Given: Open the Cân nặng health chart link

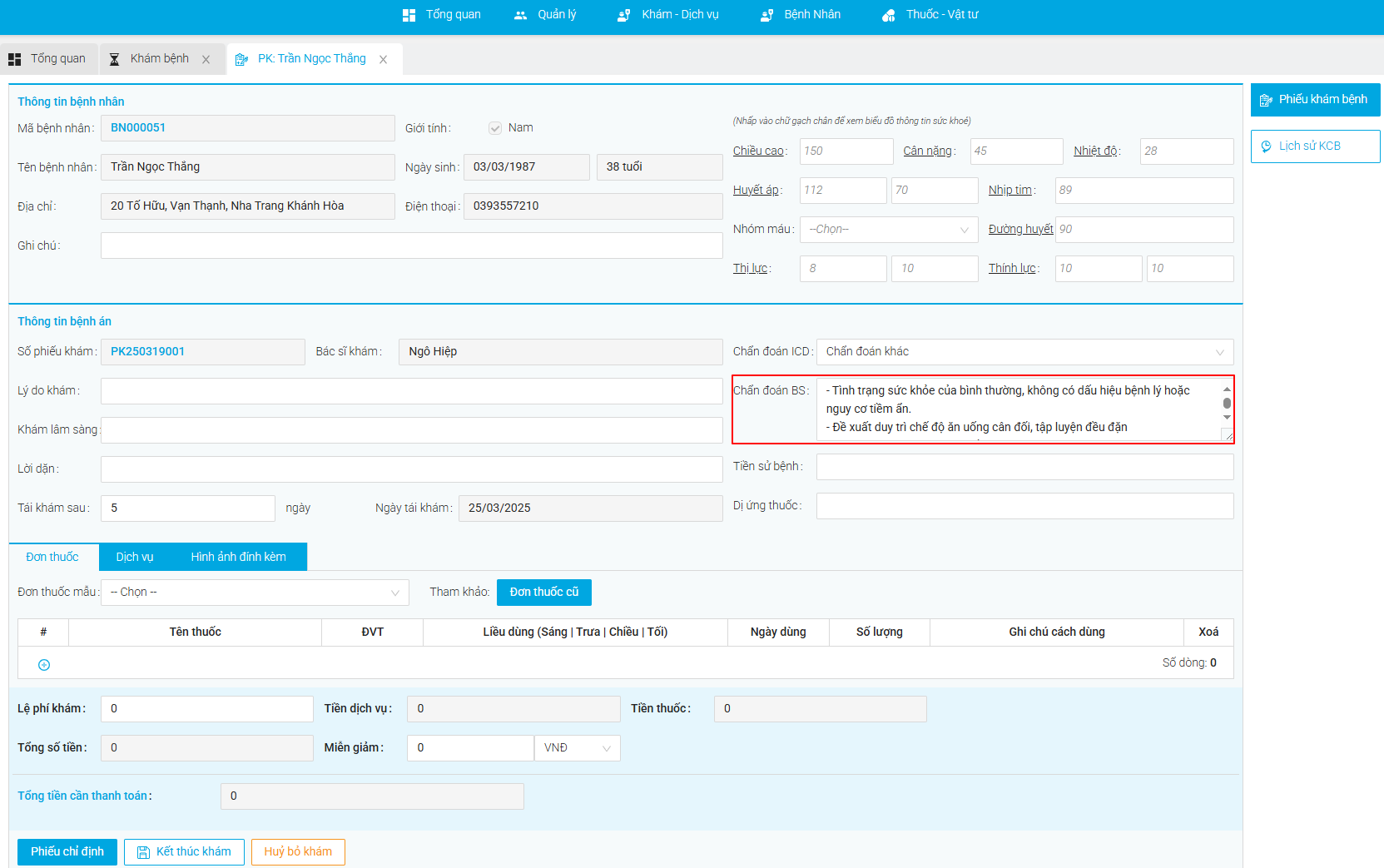Looking at the screenshot, I should [927, 151].
